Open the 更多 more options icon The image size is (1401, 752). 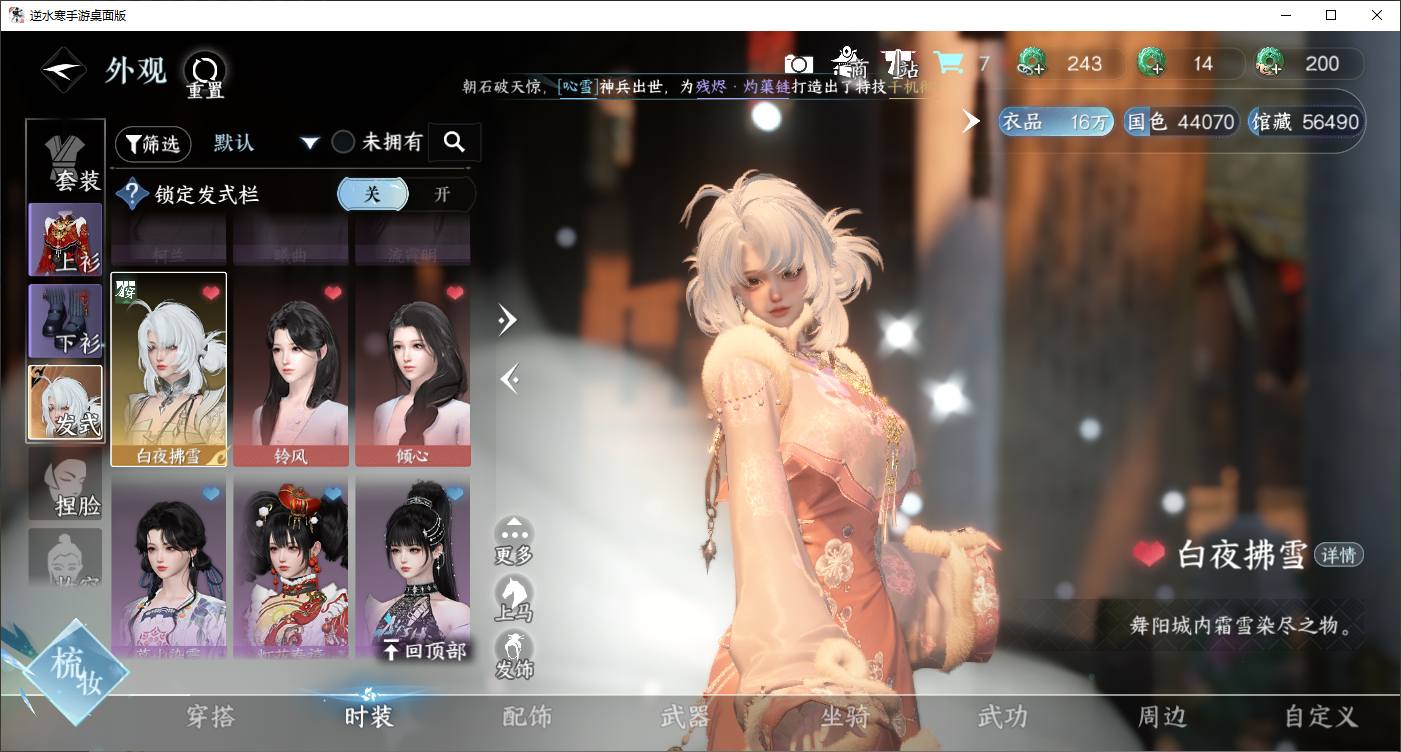point(514,541)
